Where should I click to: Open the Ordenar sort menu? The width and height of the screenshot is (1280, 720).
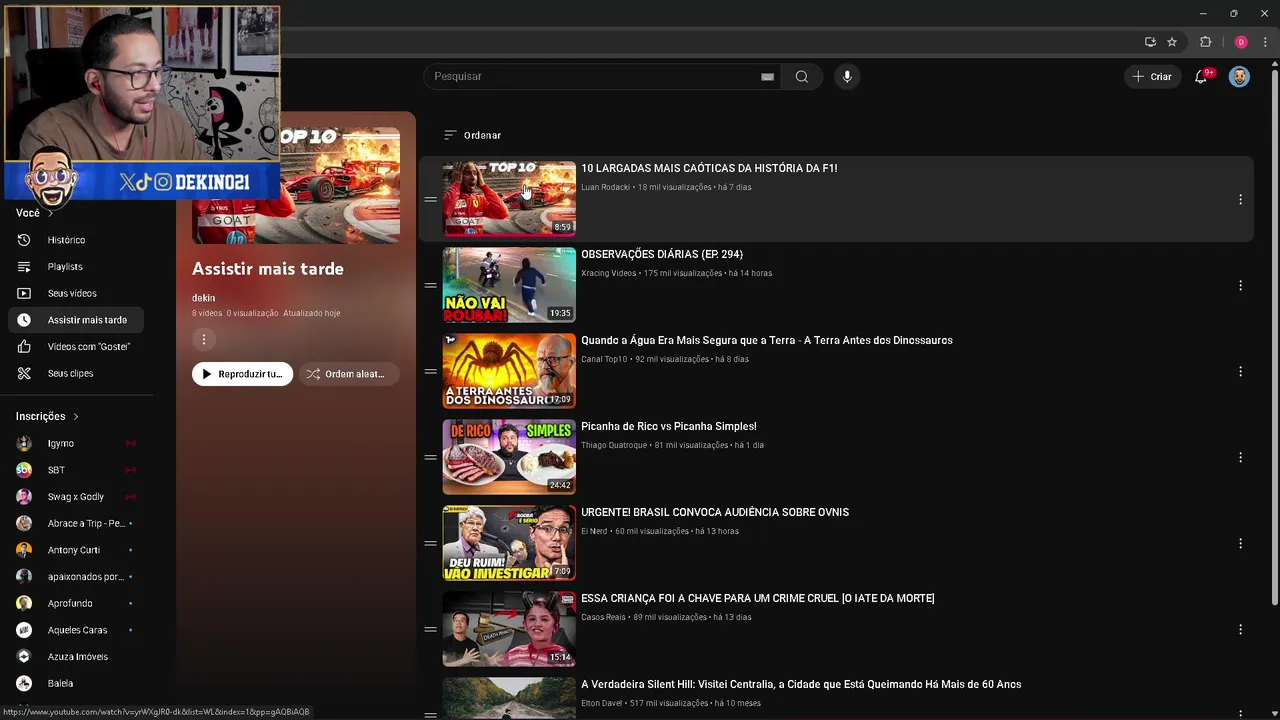pyautogui.click(x=472, y=135)
